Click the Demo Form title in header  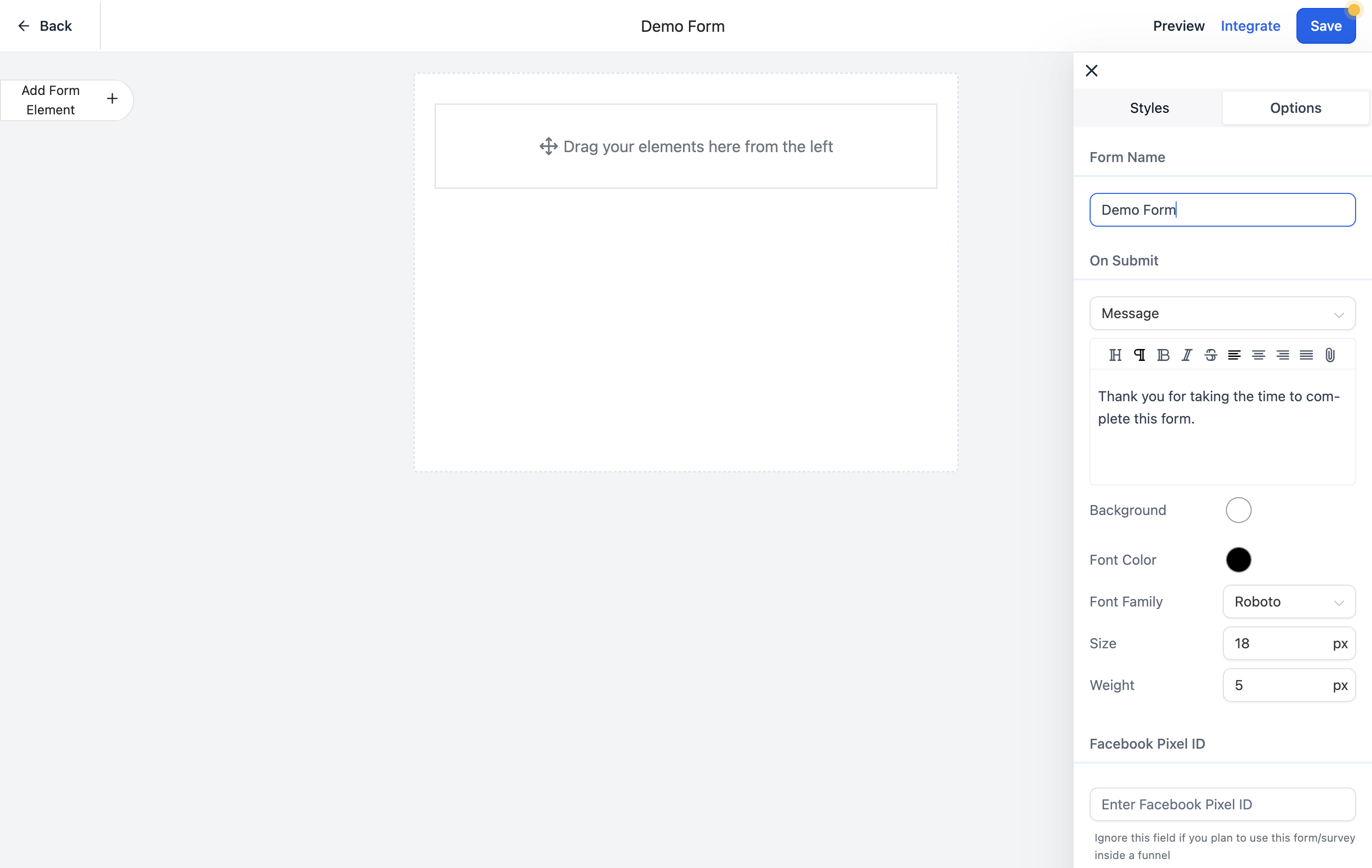point(683,26)
